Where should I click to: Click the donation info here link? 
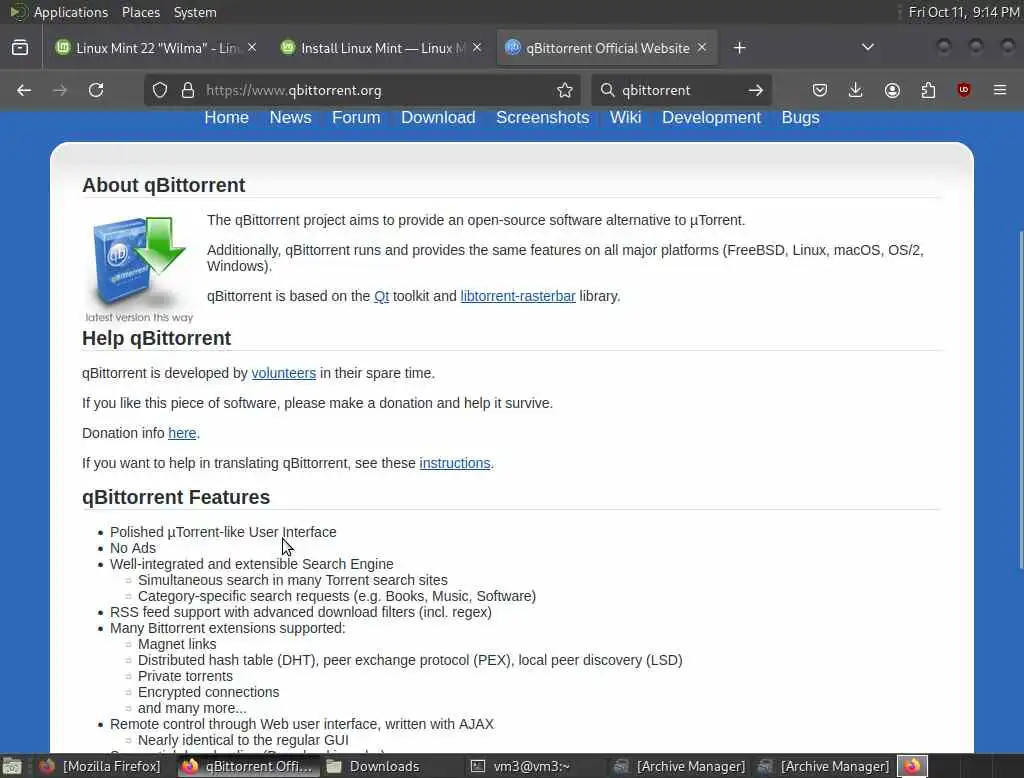(182, 433)
